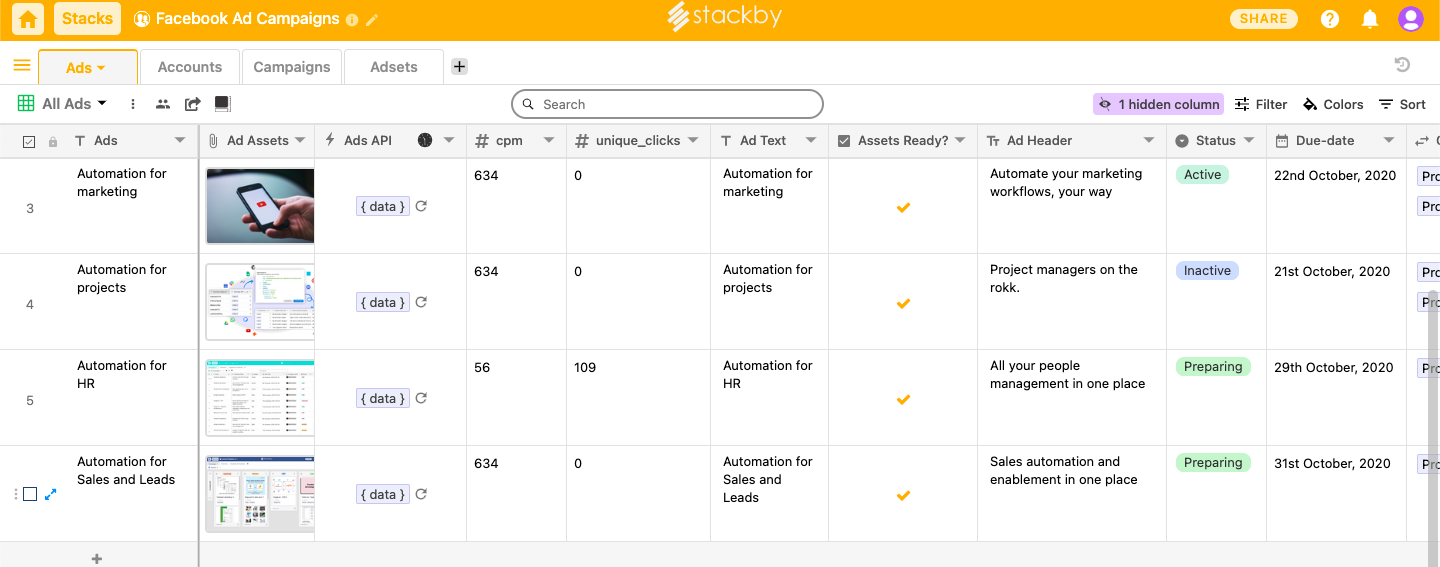
Task: Click the help question mark icon
Action: tap(1330, 19)
